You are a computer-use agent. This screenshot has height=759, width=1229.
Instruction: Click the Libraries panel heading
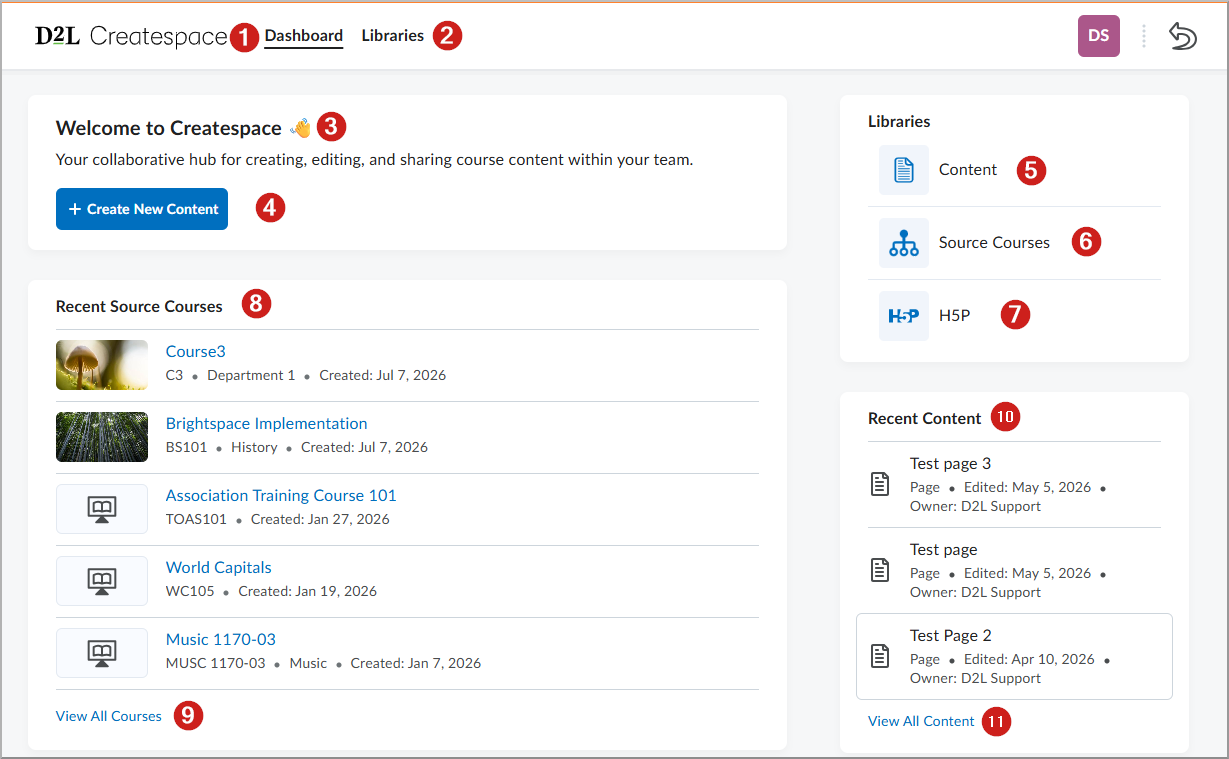[899, 122]
